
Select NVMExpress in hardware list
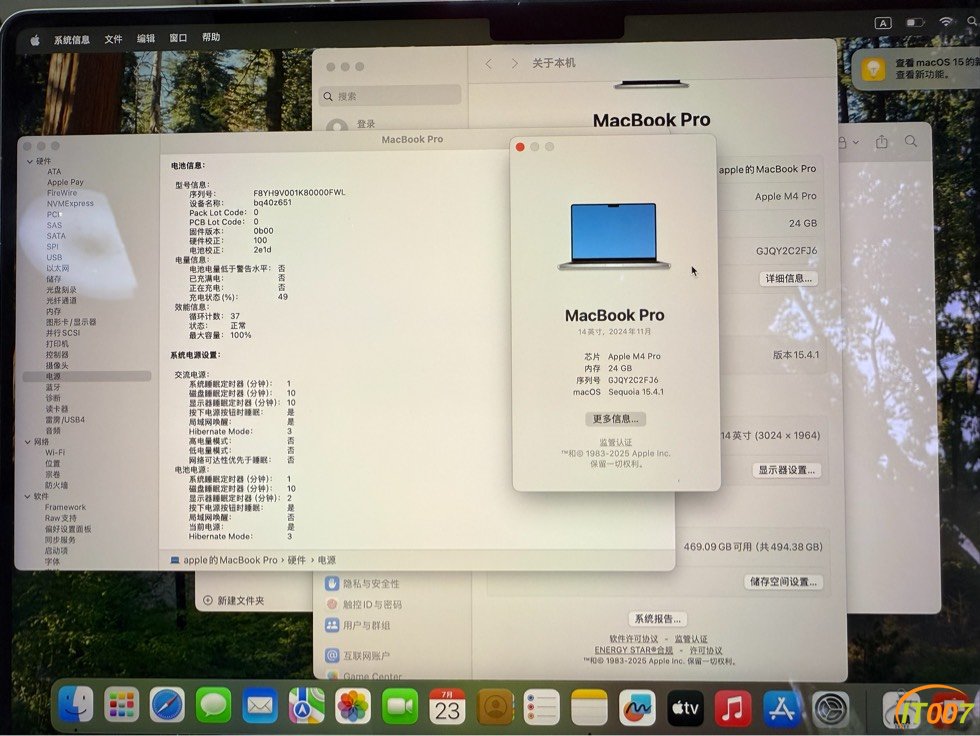70,203
